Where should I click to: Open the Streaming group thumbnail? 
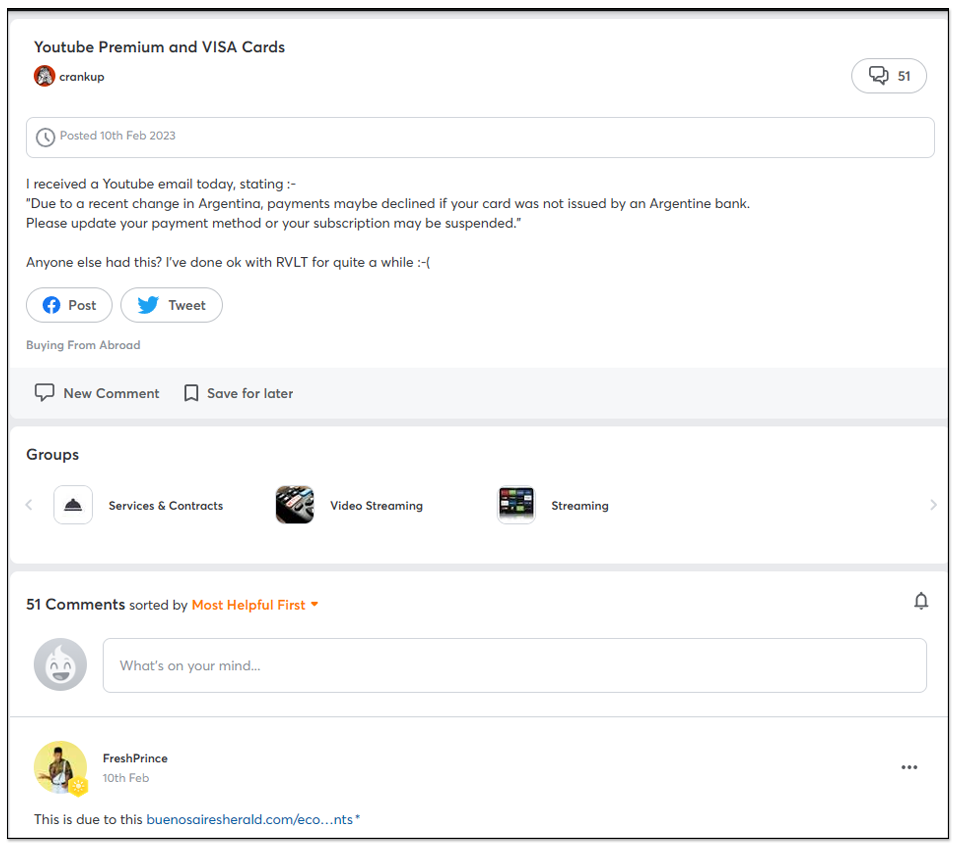coord(516,505)
